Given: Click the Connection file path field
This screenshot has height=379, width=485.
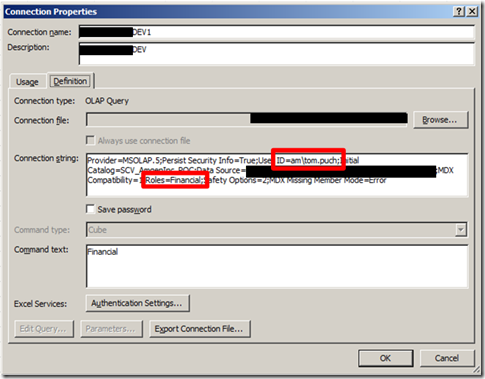Looking at the screenshot, I should coord(247,119).
